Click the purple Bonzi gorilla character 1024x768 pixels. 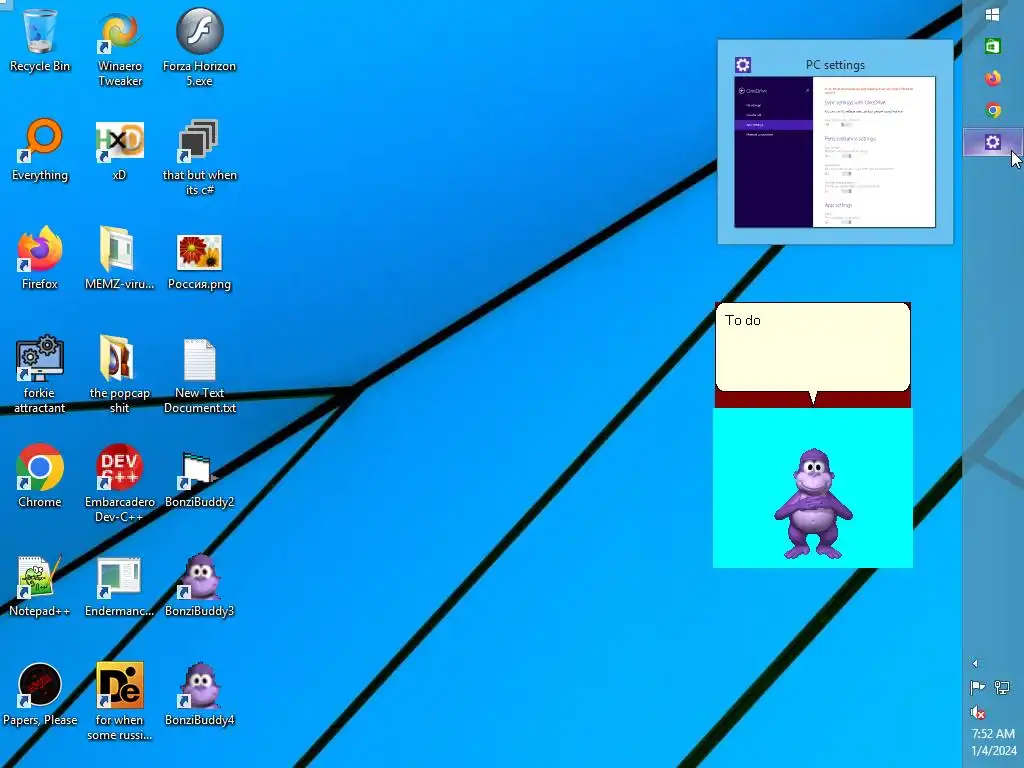pyautogui.click(x=813, y=503)
